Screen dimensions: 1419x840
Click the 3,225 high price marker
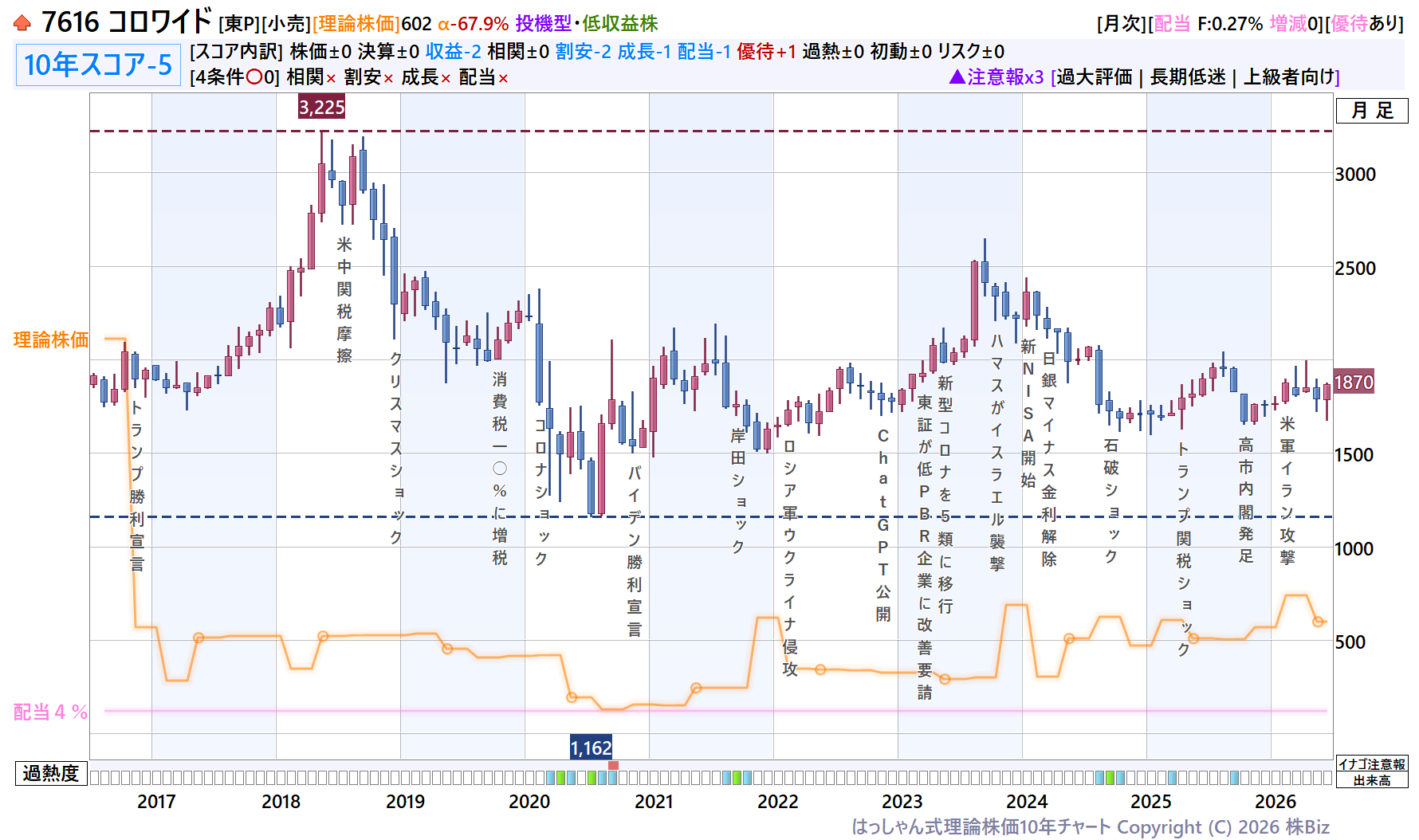click(322, 107)
